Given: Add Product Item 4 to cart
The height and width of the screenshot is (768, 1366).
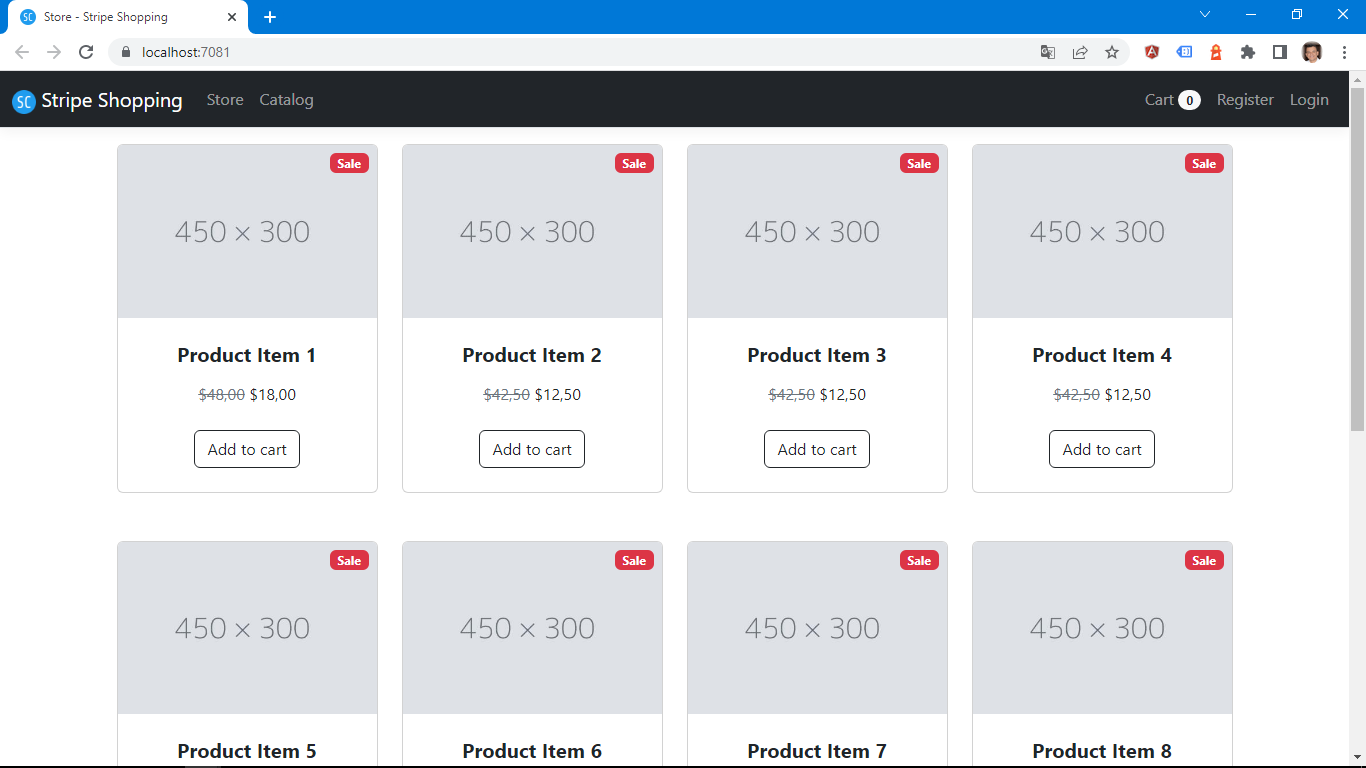Looking at the screenshot, I should point(1102,449).
